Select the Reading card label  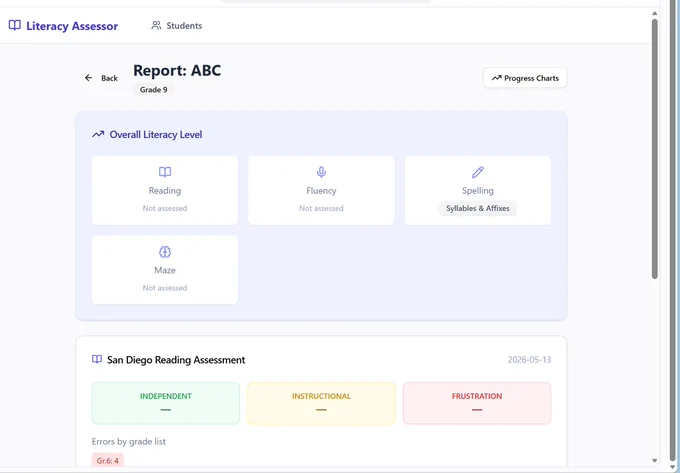click(x=165, y=191)
